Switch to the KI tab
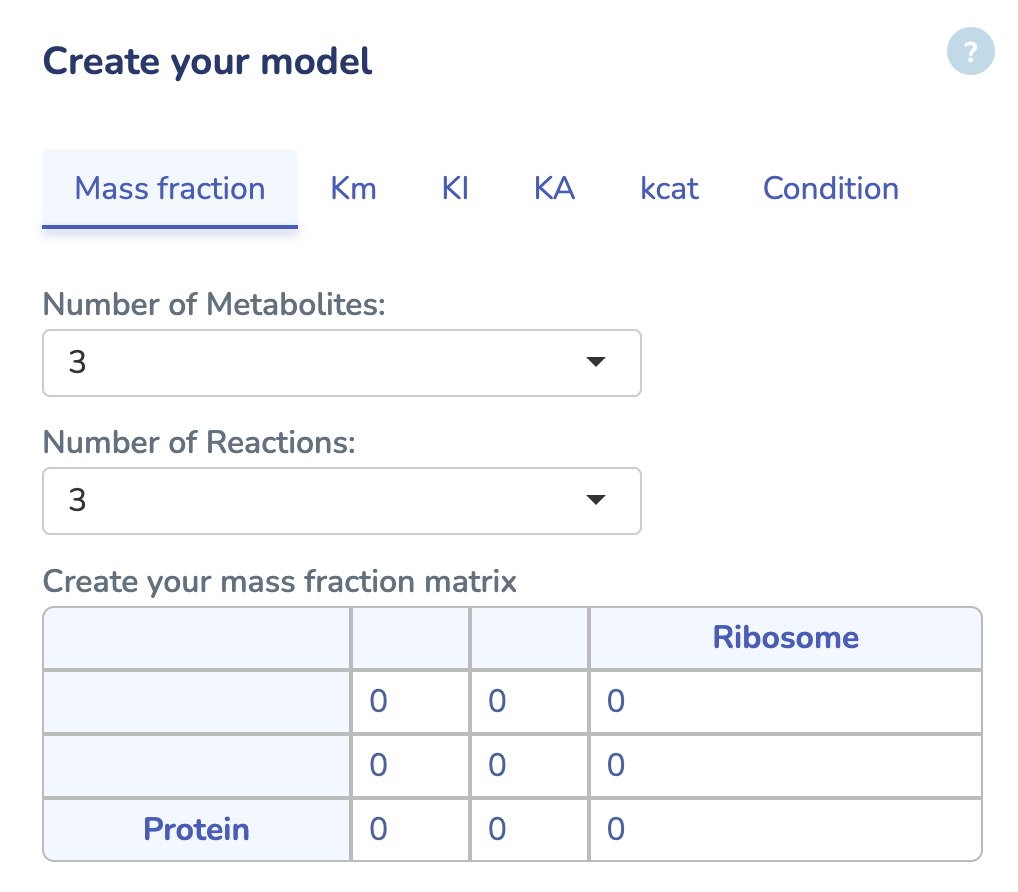1018x892 pixels. (x=455, y=188)
